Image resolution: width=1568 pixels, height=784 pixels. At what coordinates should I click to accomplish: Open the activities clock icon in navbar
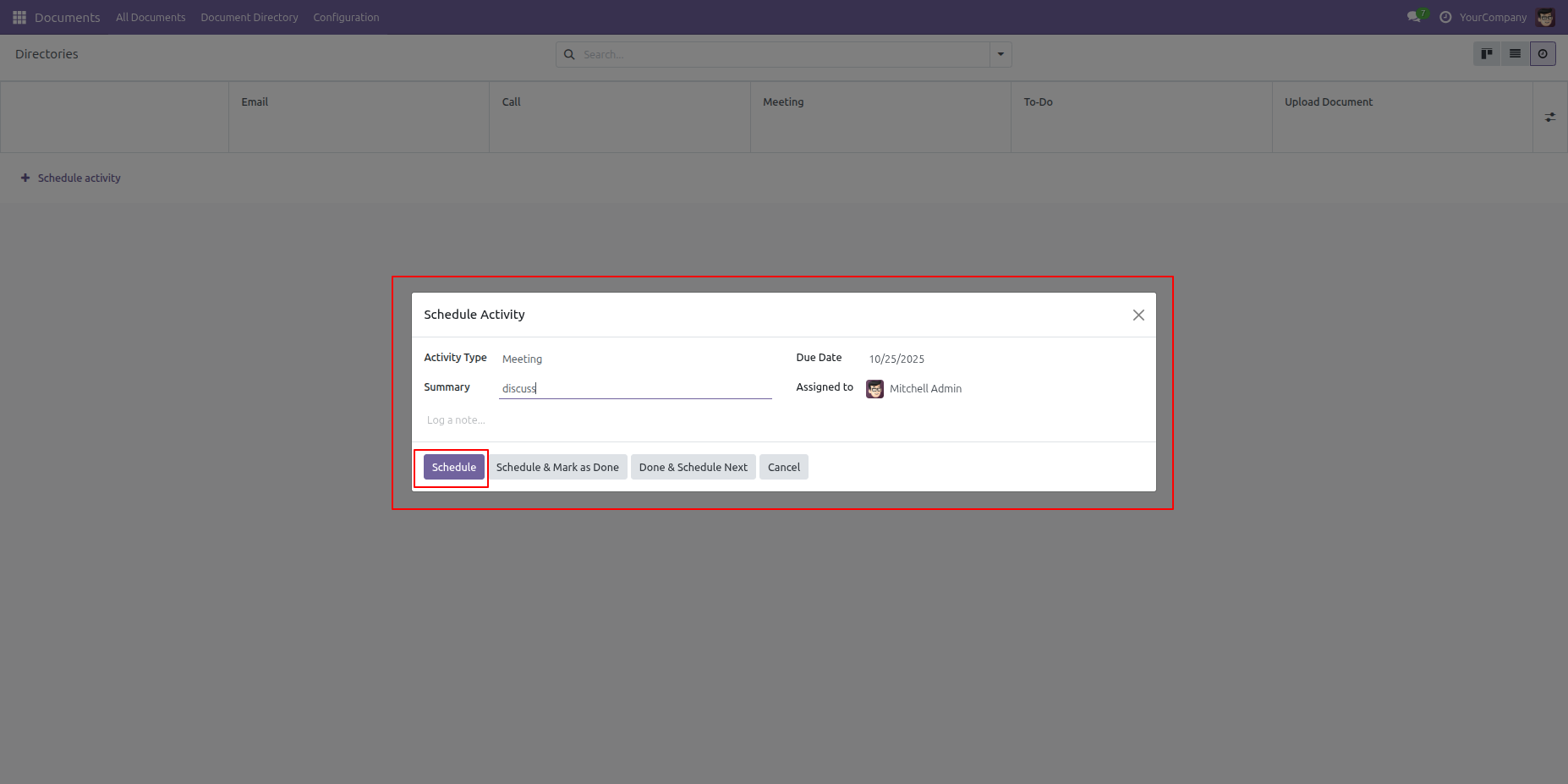coord(1445,17)
